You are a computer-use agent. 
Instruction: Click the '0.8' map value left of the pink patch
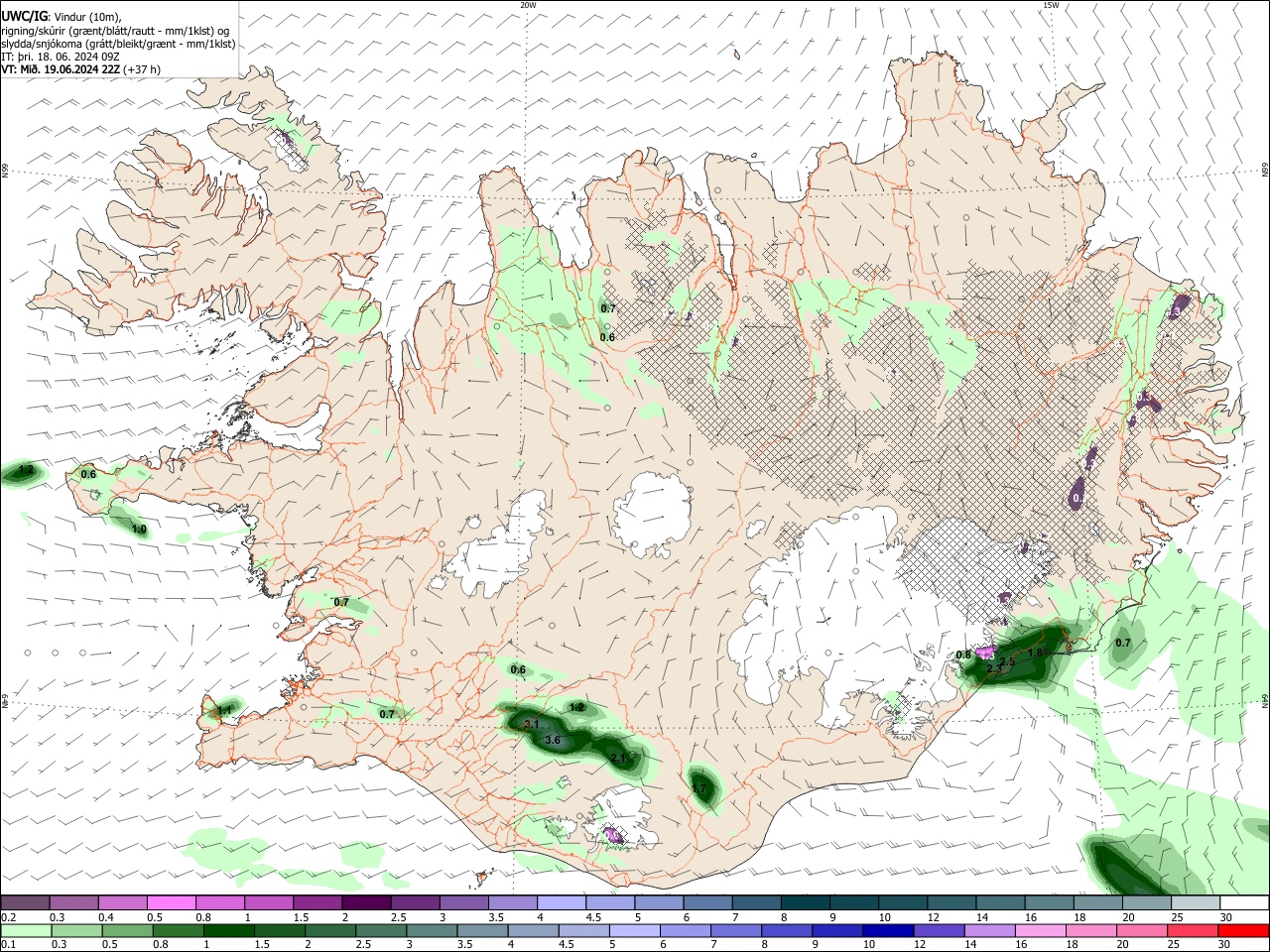(x=963, y=654)
